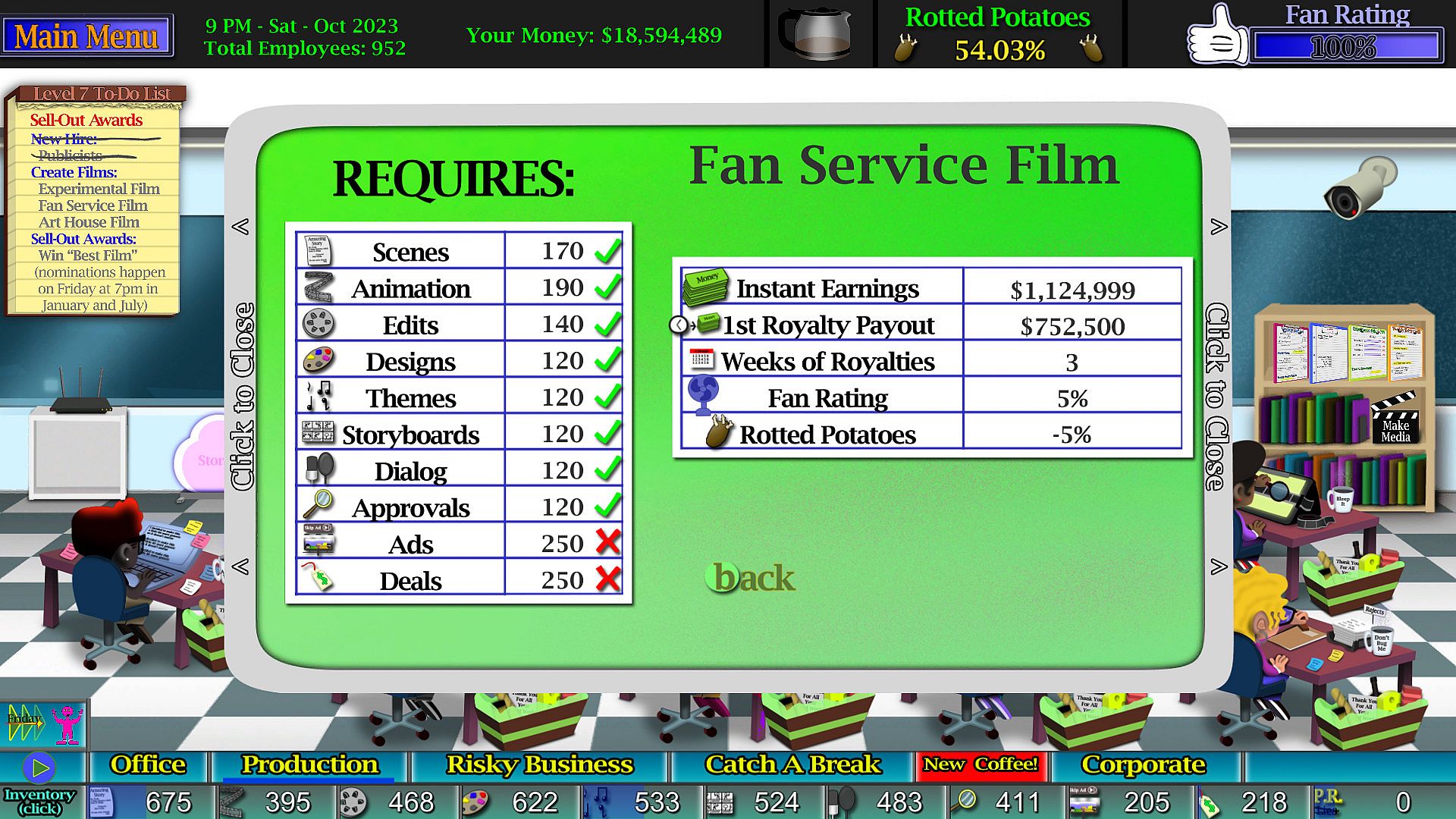Click the paint palette Designs inventory icon
This screenshot has width=1456, height=819.
[476, 802]
